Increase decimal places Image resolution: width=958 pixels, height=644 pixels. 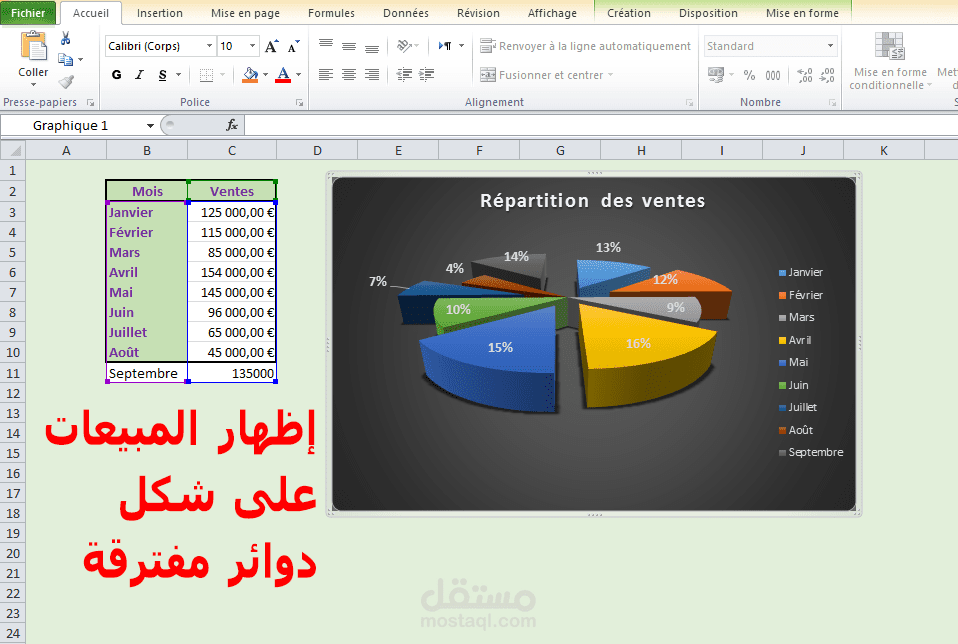pos(805,75)
